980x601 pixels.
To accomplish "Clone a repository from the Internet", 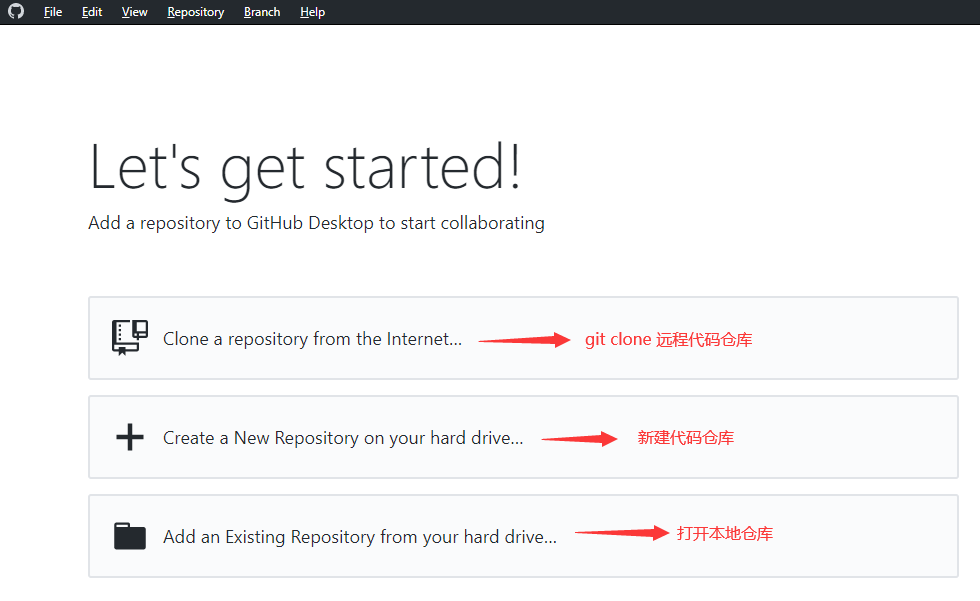I will (523, 338).
